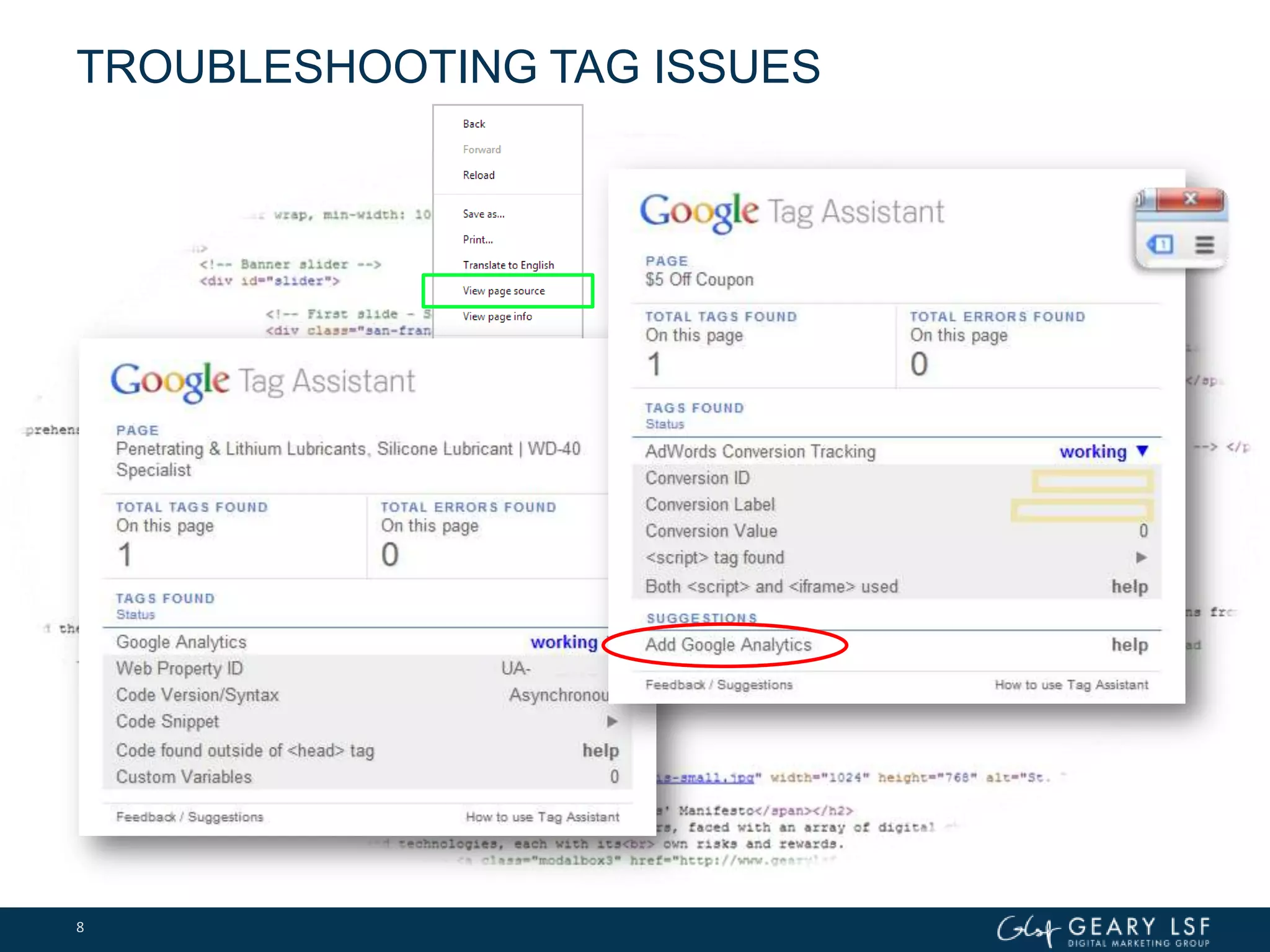
Task: Click the Geary LSF logo in footer
Action: [1104, 930]
